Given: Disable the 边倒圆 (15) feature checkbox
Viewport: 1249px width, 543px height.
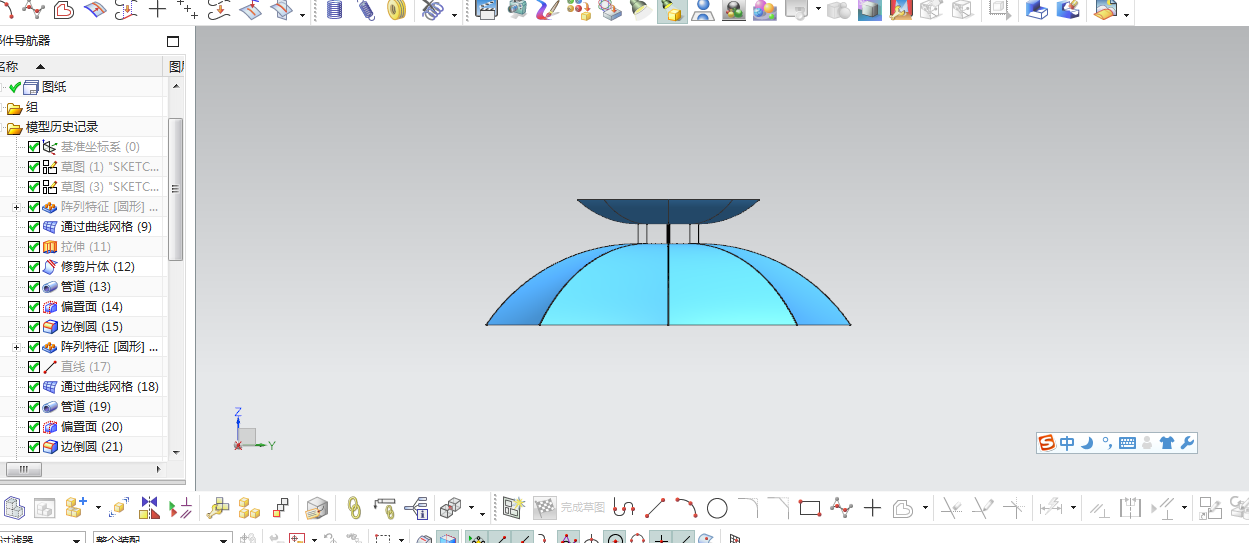Looking at the screenshot, I should 34,327.
